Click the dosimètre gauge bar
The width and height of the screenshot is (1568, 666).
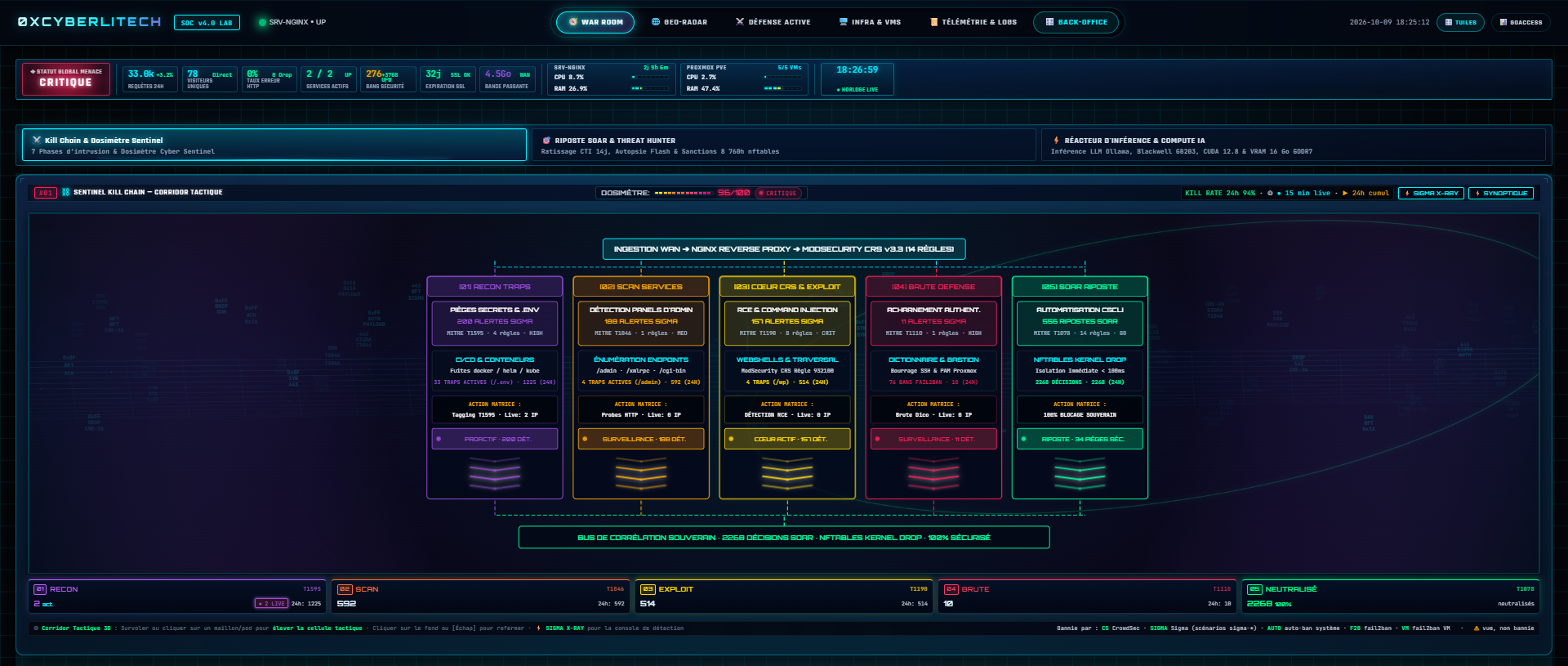(683, 194)
